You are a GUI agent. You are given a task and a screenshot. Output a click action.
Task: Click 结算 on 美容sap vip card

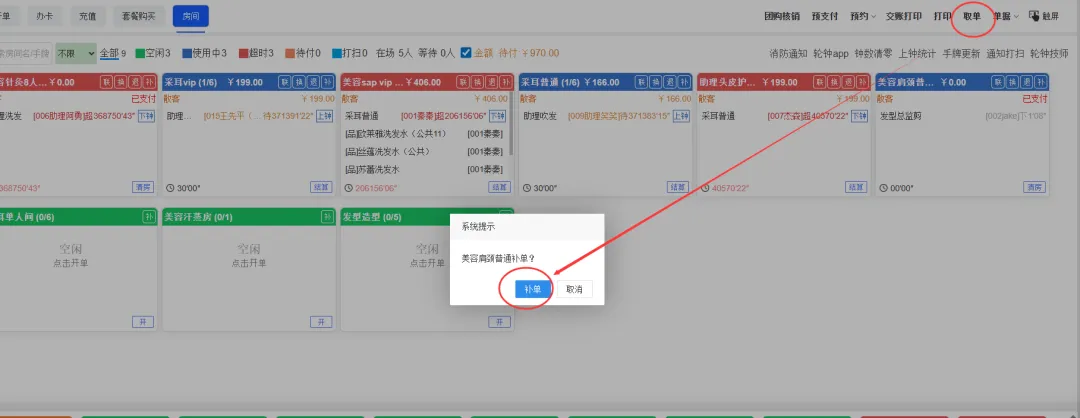click(499, 187)
